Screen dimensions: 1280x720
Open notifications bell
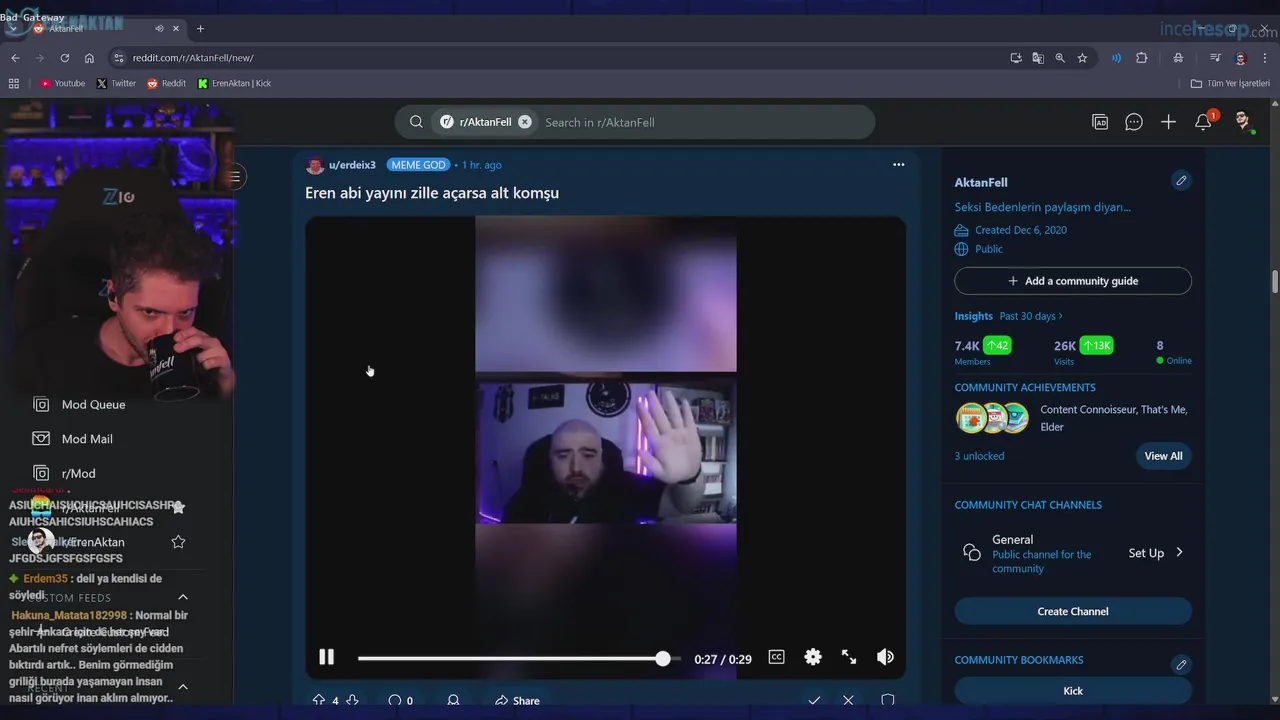click(1203, 122)
